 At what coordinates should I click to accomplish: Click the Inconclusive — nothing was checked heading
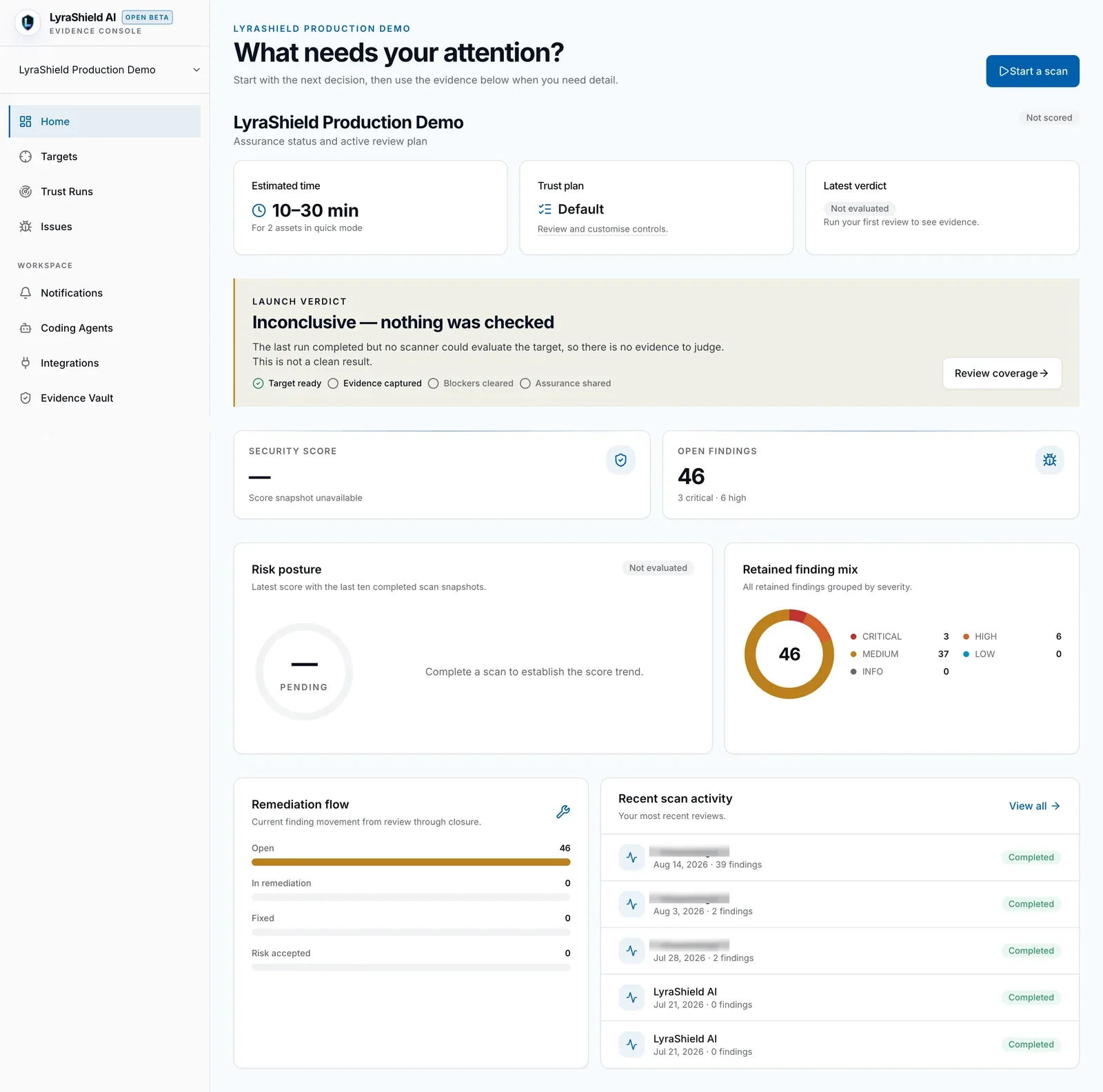coord(403,323)
